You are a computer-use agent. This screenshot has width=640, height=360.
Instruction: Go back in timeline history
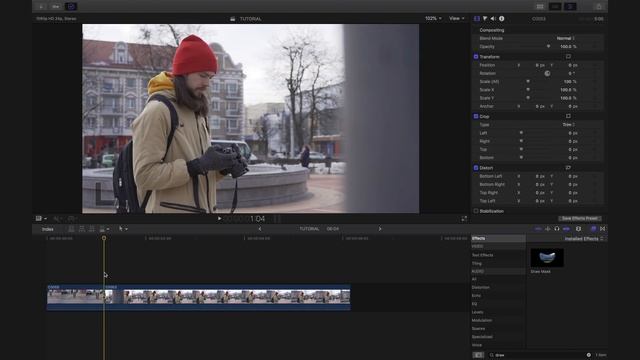click(x=260, y=229)
